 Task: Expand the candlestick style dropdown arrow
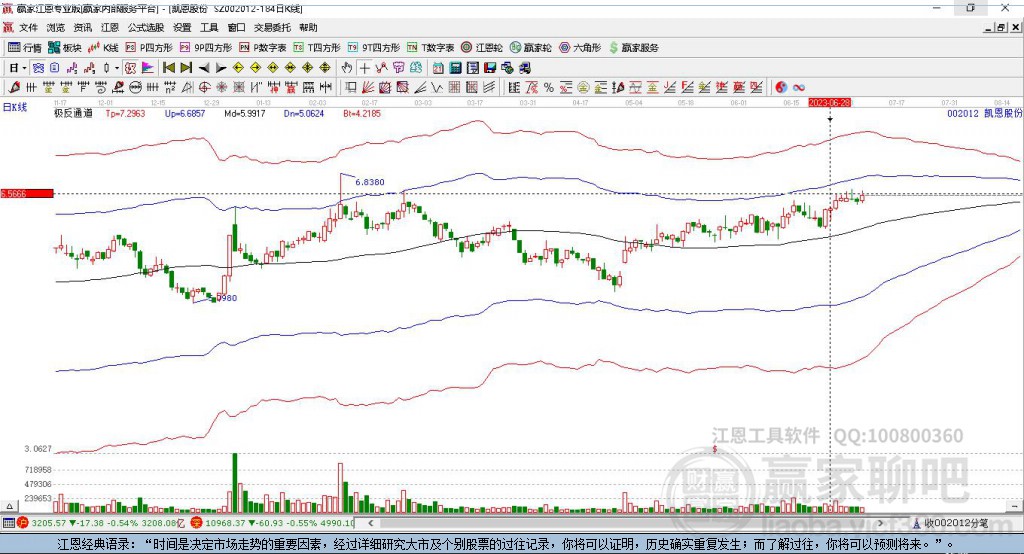tap(117, 68)
